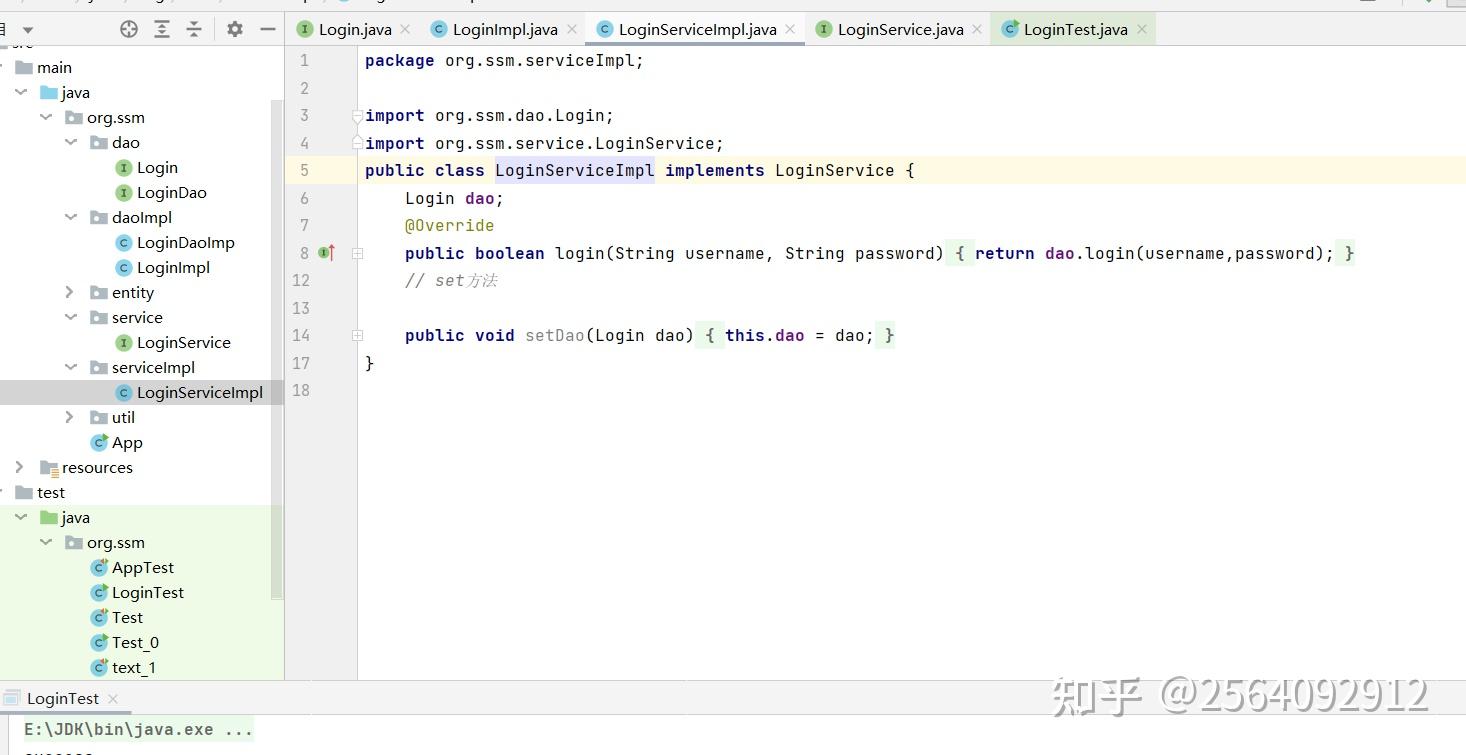The image size is (1466, 755).
Task: Select LoginImpl class in the daoImpl package
Action: pos(173,267)
